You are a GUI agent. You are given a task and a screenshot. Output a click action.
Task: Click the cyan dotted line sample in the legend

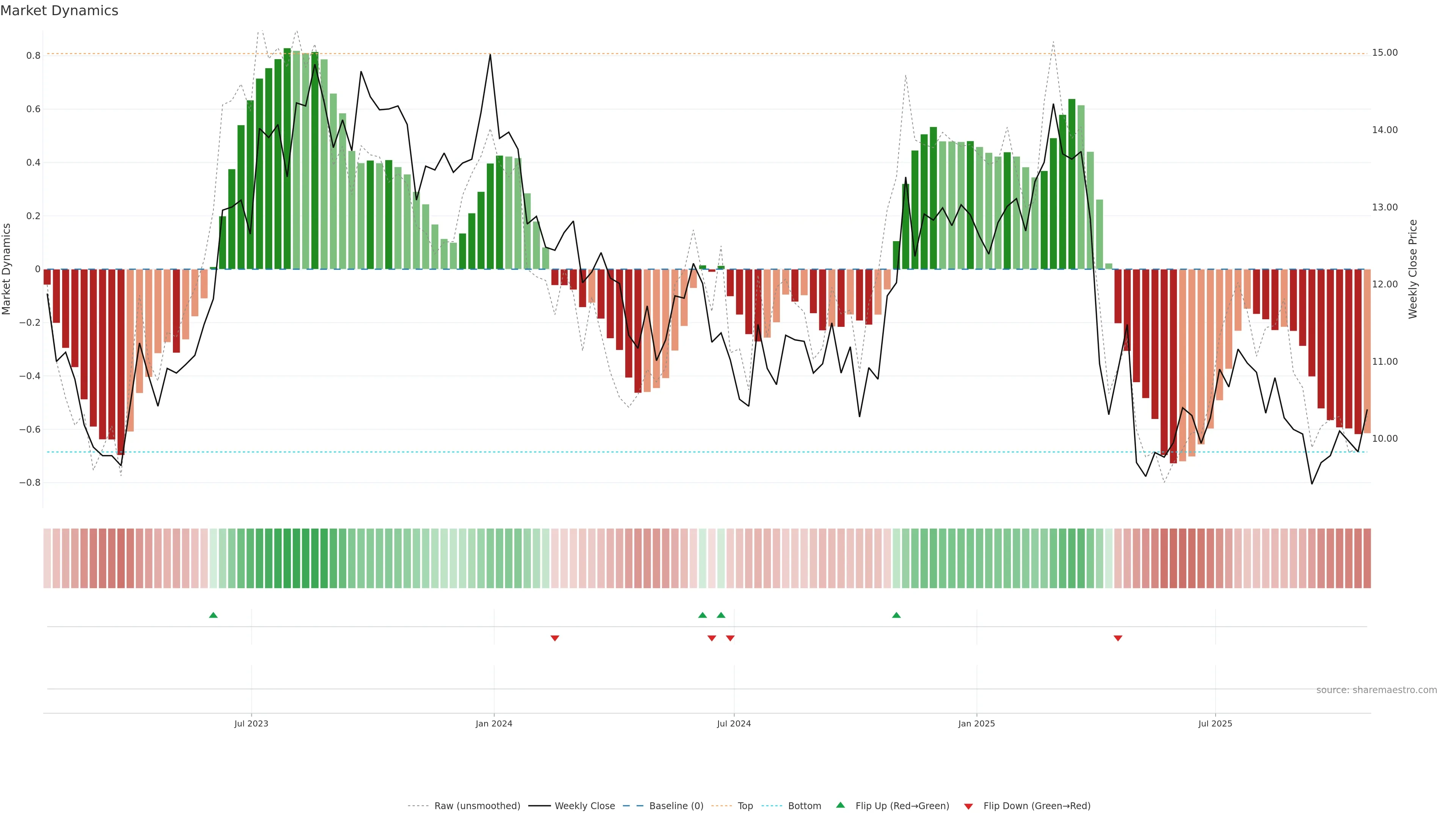(772, 806)
